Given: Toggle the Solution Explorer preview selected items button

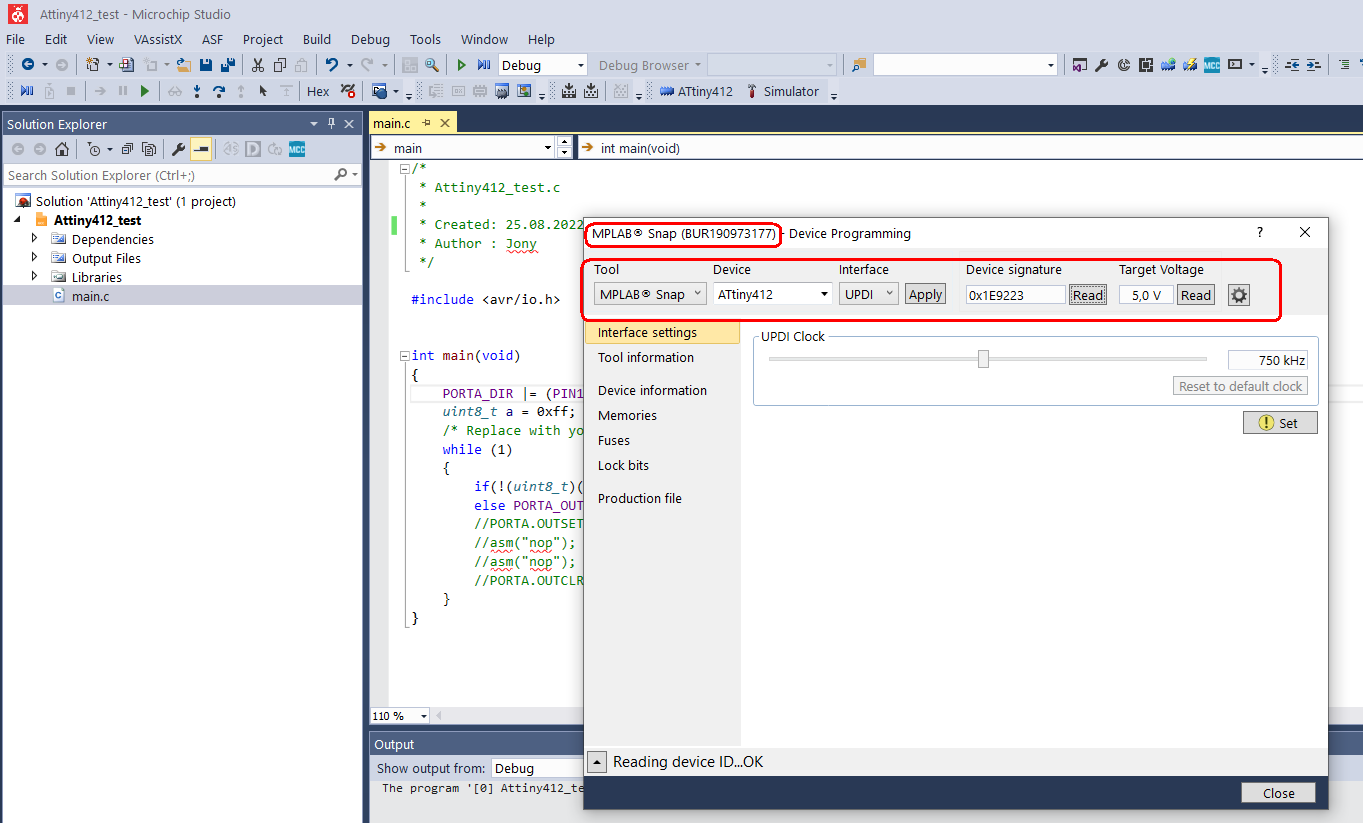Looking at the screenshot, I should (201, 149).
